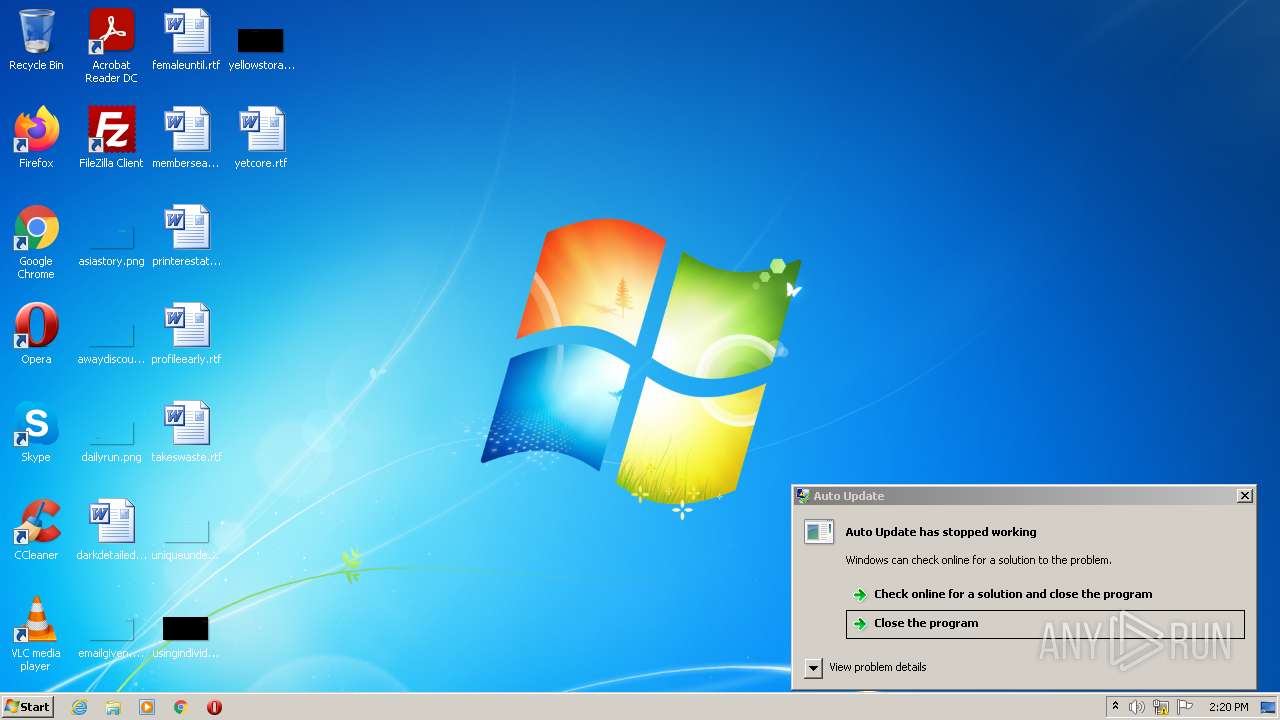This screenshot has width=1280, height=720.
Task: Select awaydiscou... desktop file
Action: [x=111, y=341]
